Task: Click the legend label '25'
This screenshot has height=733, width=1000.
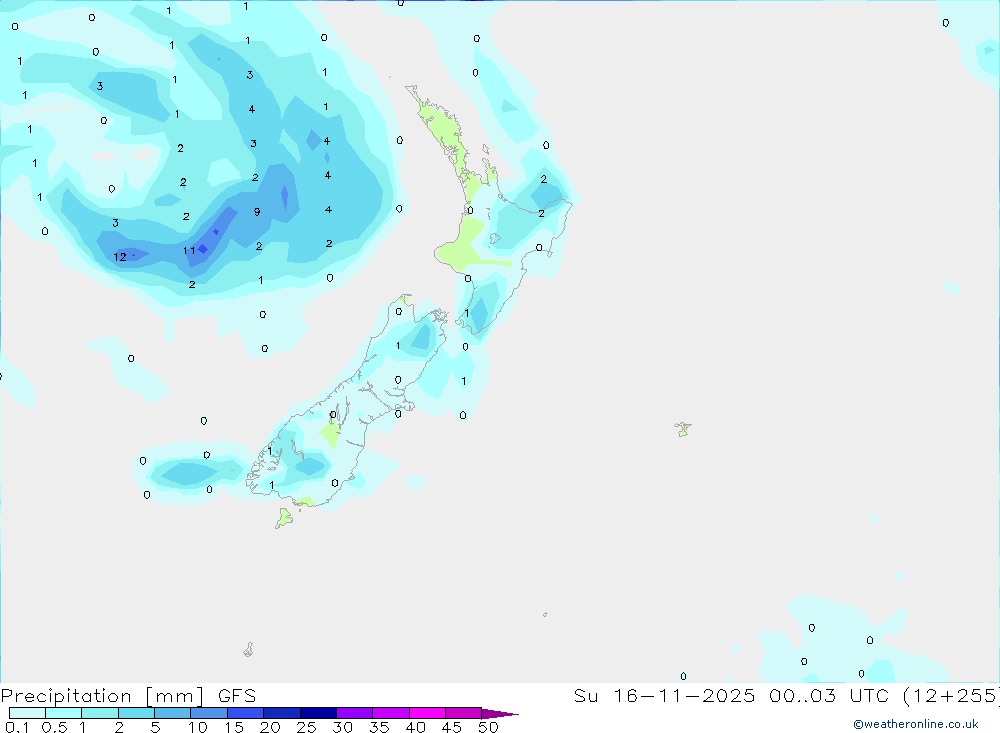Action: (x=307, y=727)
